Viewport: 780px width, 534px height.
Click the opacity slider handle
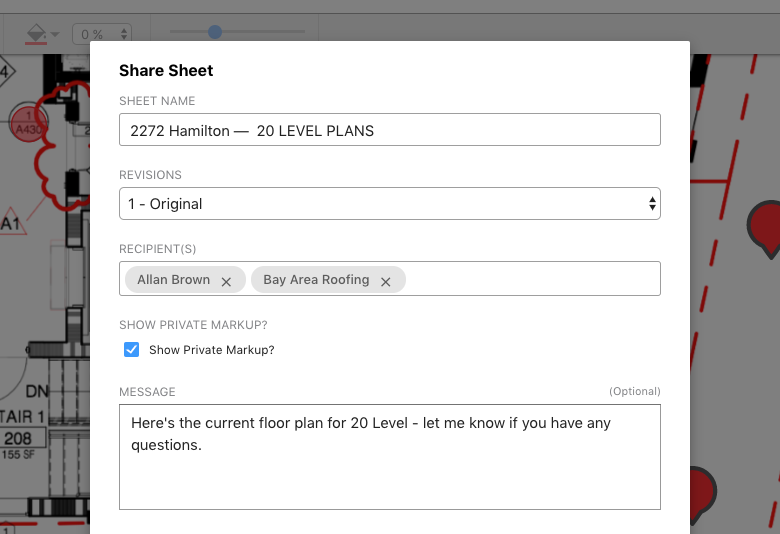coord(214,32)
